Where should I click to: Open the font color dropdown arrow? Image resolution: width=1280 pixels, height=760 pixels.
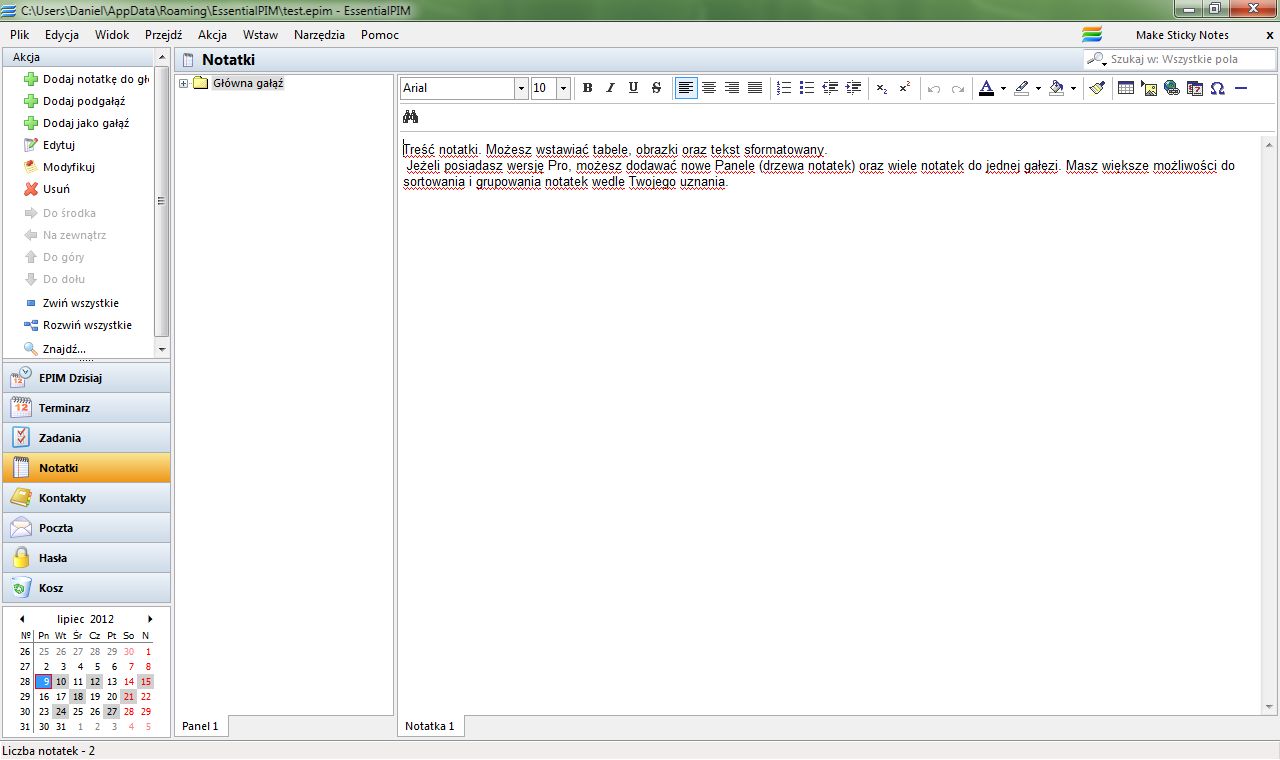[x=1003, y=88]
